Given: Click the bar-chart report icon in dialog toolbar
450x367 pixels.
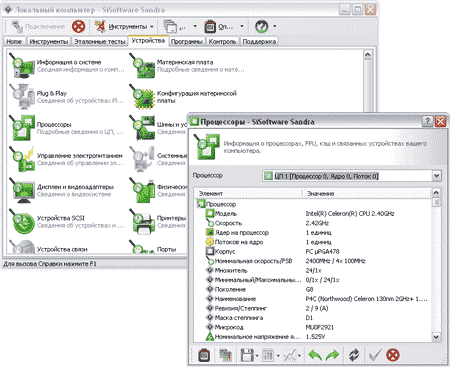Looking at the screenshot, I should pos(268,355).
